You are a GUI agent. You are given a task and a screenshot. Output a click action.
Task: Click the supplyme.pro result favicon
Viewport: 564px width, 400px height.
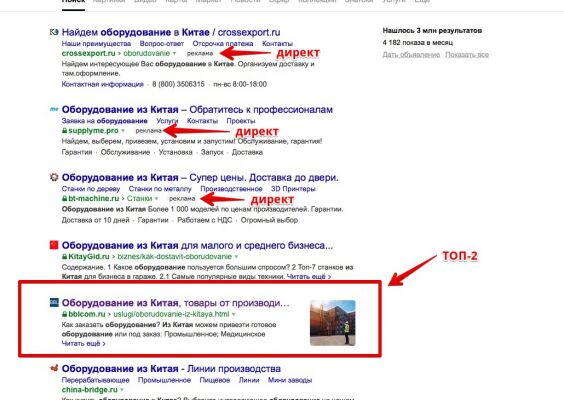pyautogui.click(x=54, y=109)
